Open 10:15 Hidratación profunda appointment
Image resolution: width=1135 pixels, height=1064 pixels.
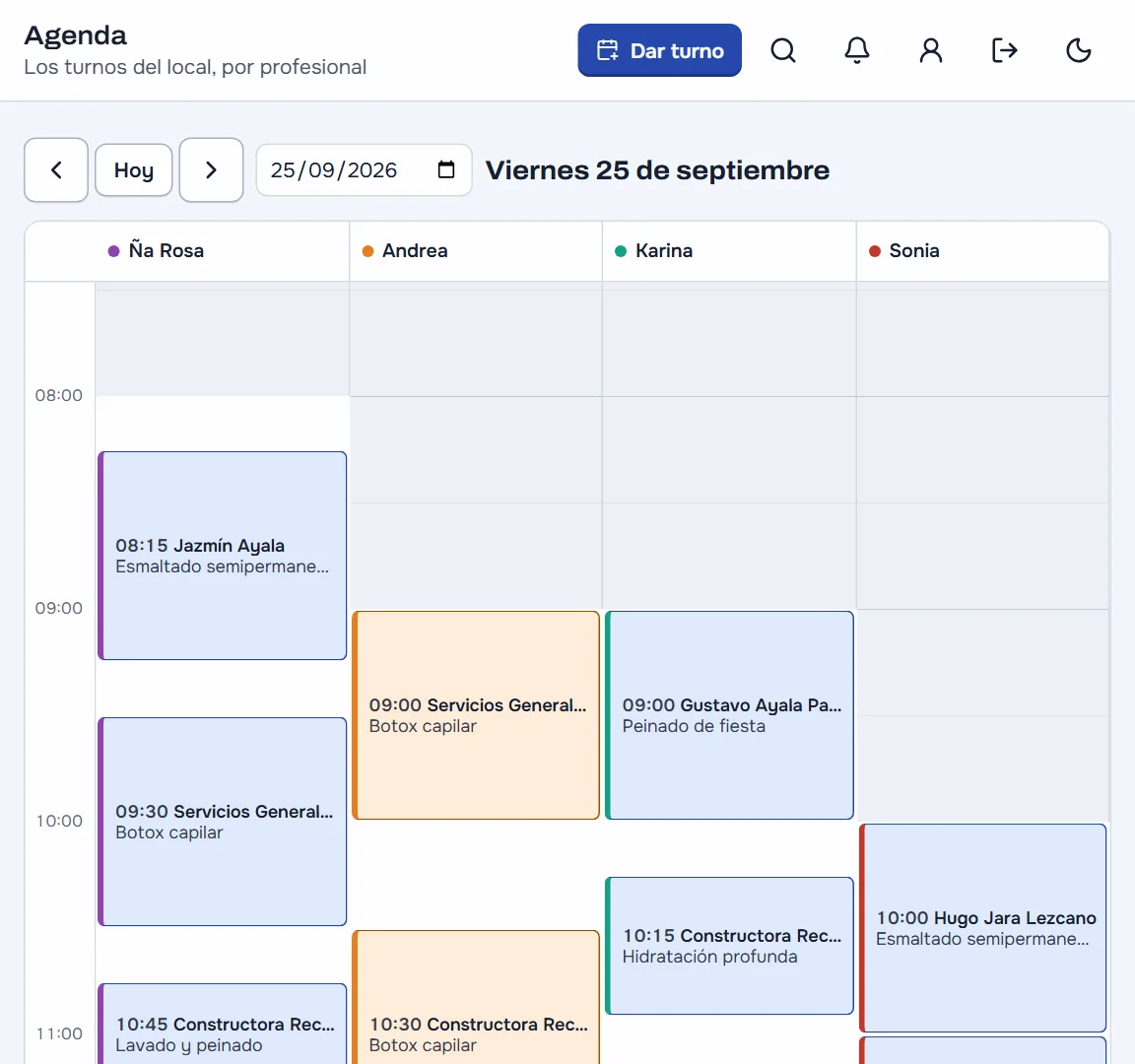730,946
